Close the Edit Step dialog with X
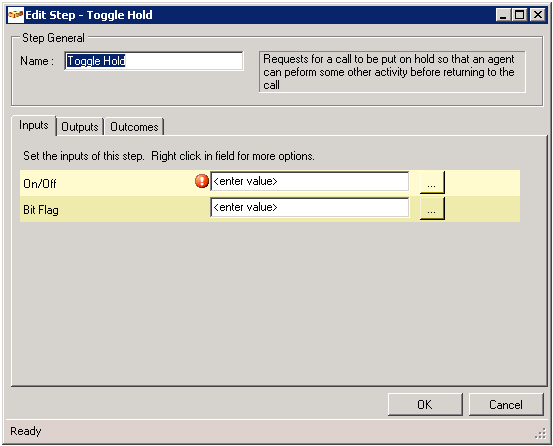 (538, 15)
